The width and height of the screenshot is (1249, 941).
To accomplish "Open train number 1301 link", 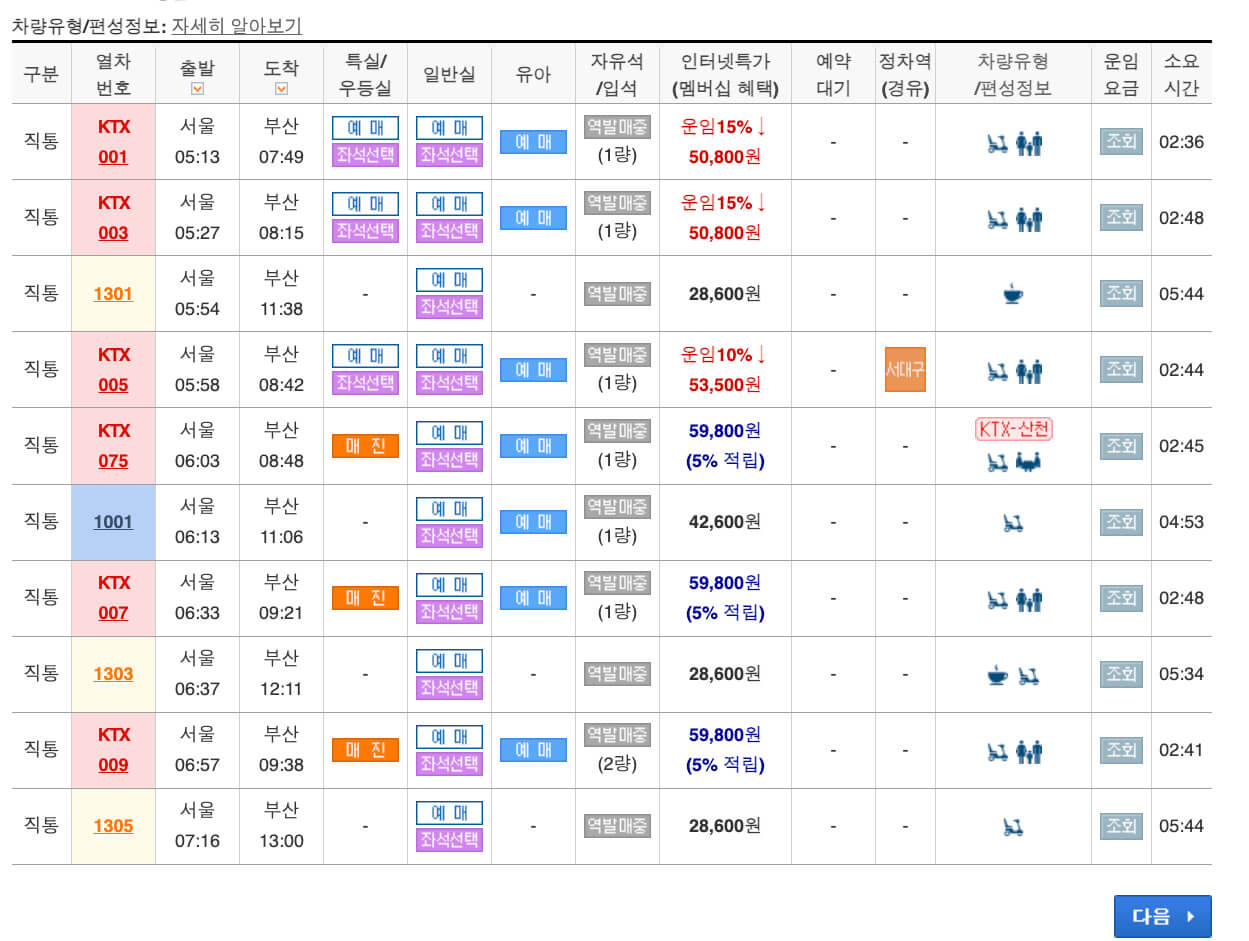I will 113,294.
